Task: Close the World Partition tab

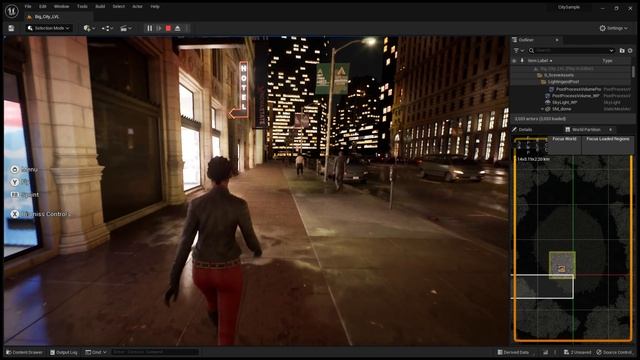Action: pos(611,130)
